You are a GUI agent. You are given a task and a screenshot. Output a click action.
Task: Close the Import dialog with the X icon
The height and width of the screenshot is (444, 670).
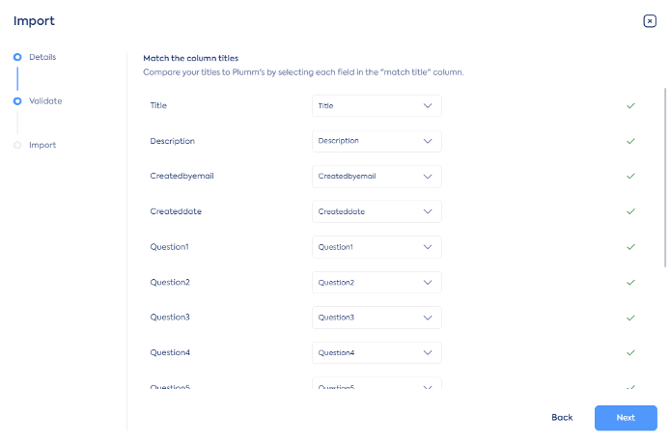649,21
